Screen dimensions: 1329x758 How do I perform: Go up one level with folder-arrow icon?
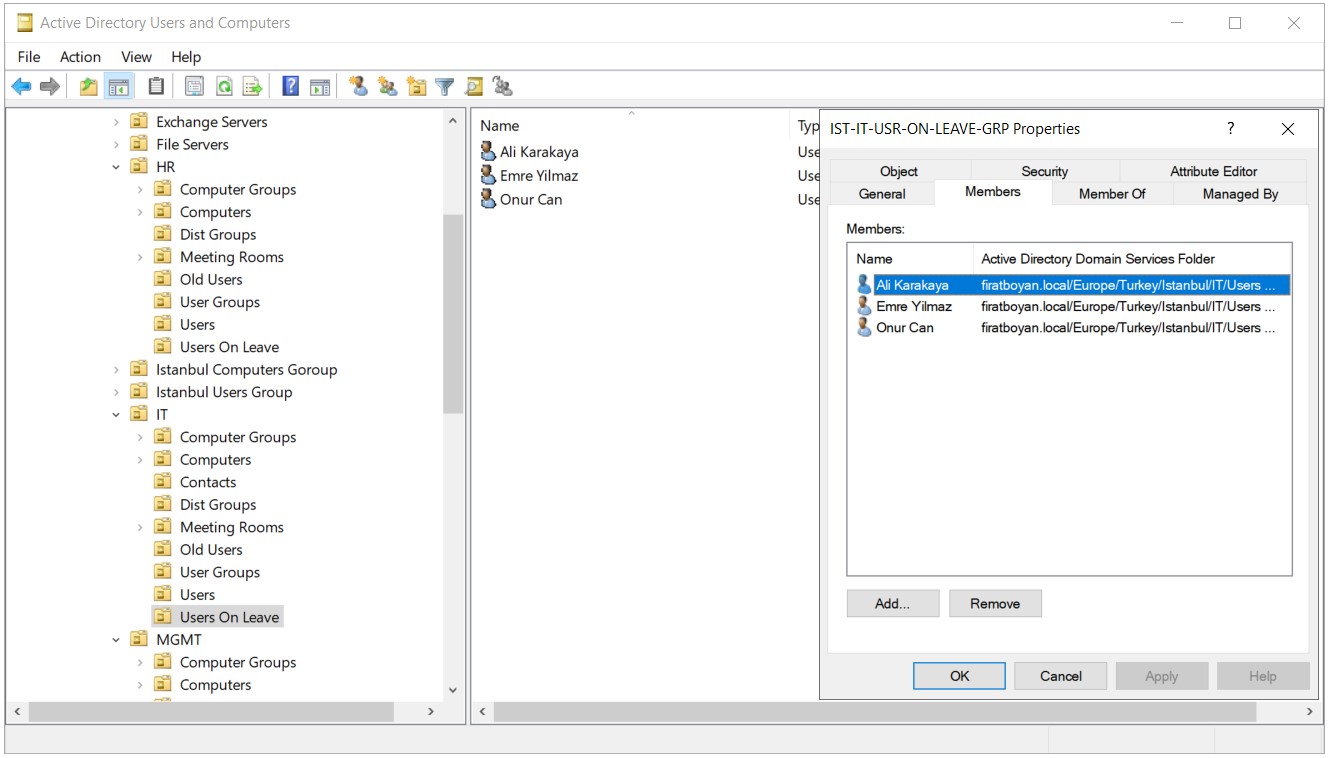pyautogui.click(x=90, y=87)
